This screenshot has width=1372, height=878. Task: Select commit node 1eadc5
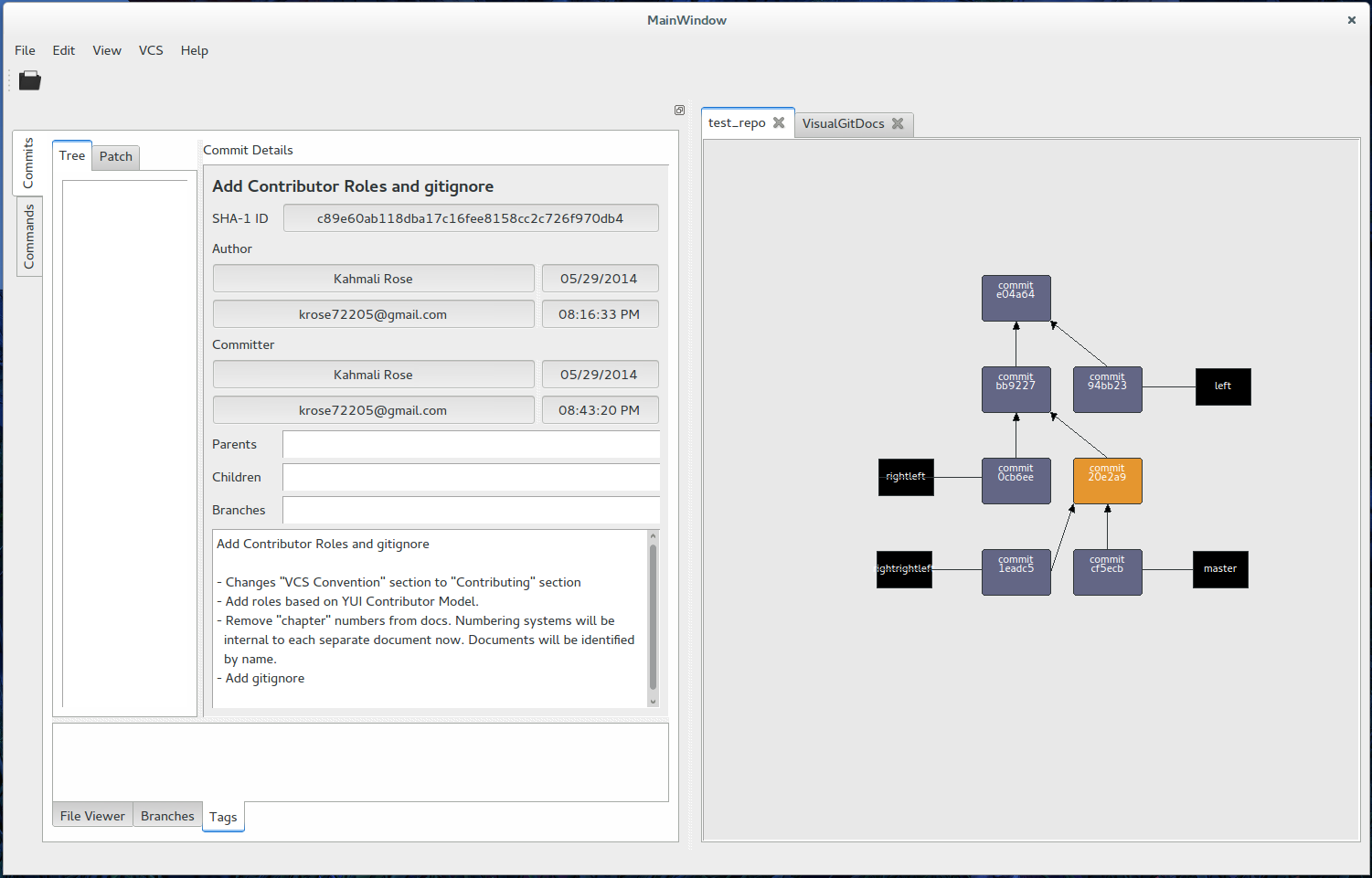(x=1016, y=573)
